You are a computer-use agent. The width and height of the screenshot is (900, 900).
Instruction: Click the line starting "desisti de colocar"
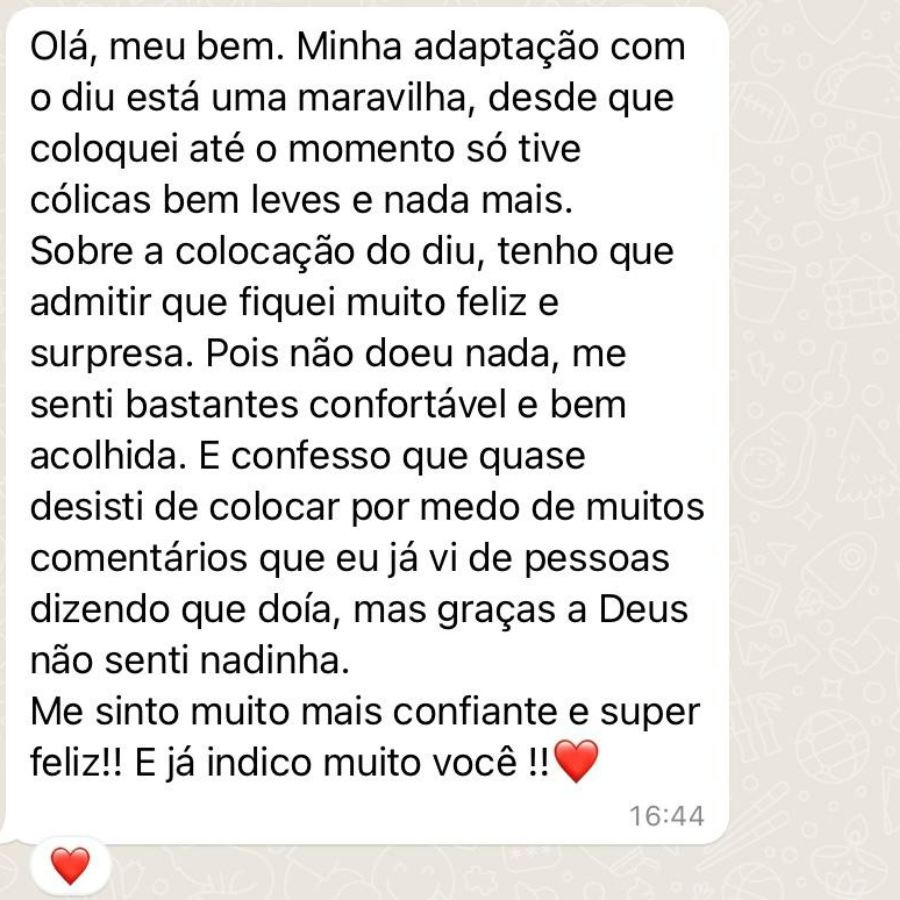pos(367,507)
